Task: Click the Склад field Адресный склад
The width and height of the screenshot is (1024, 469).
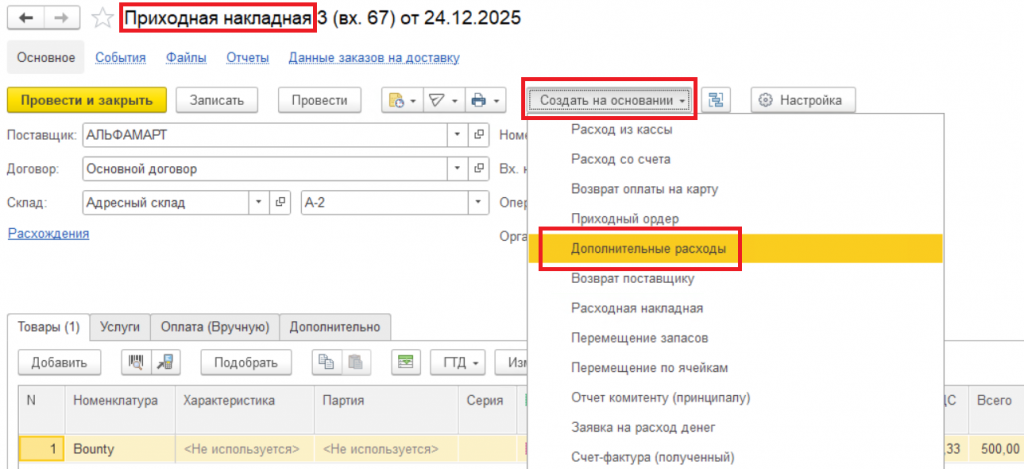Action: click(x=165, y=202)
